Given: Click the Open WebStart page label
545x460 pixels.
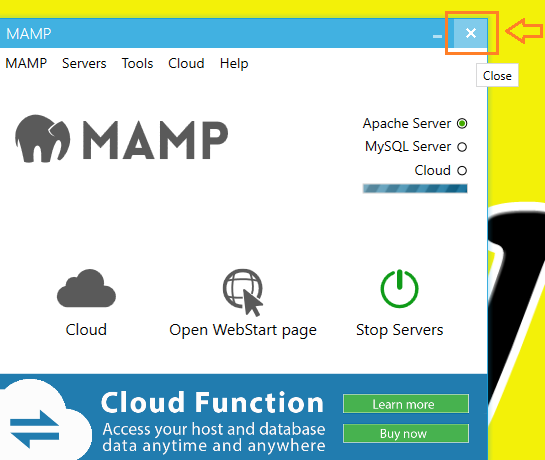Looking at the screenshot, I should (x=243, y=330).
